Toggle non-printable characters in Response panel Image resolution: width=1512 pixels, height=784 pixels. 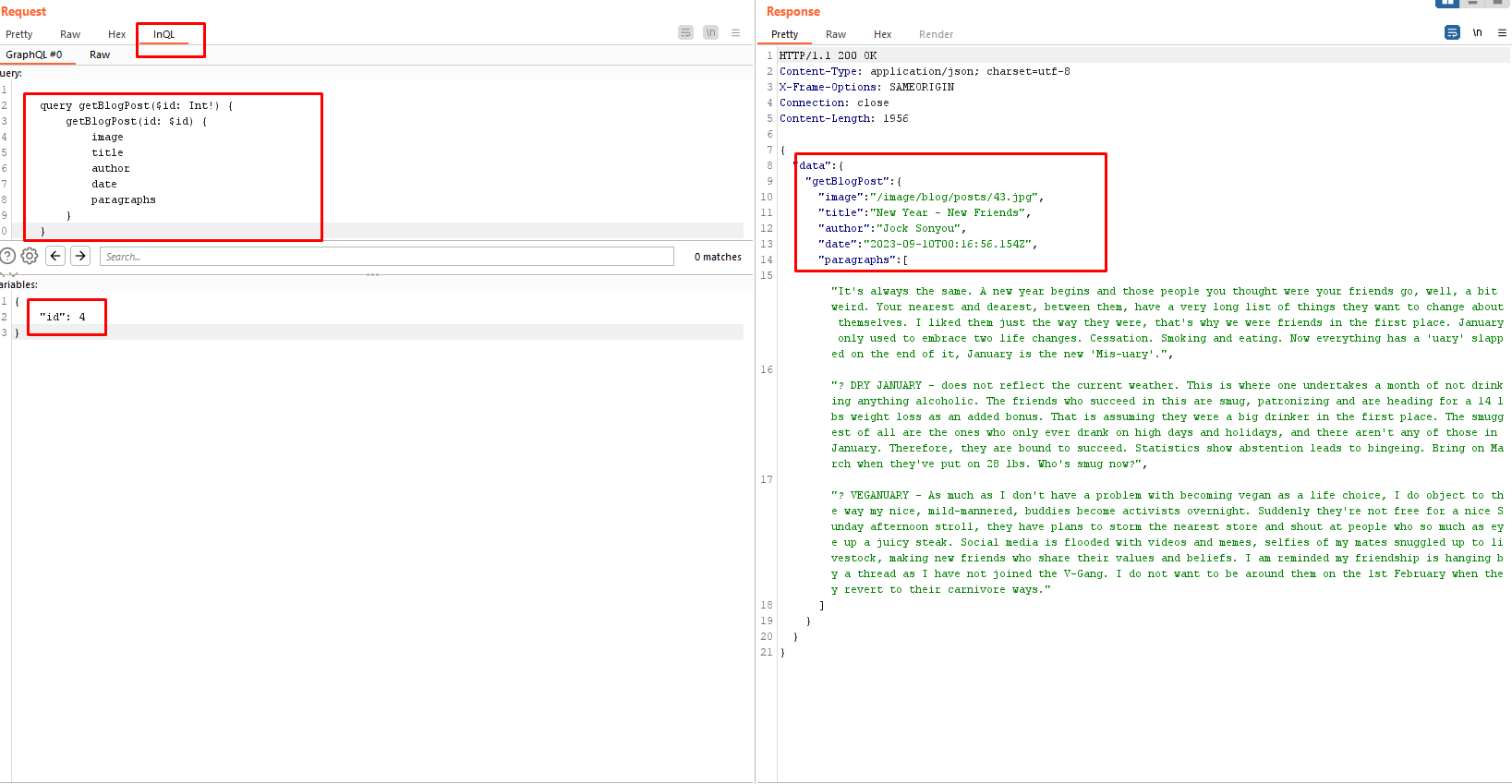point(1478,32)
